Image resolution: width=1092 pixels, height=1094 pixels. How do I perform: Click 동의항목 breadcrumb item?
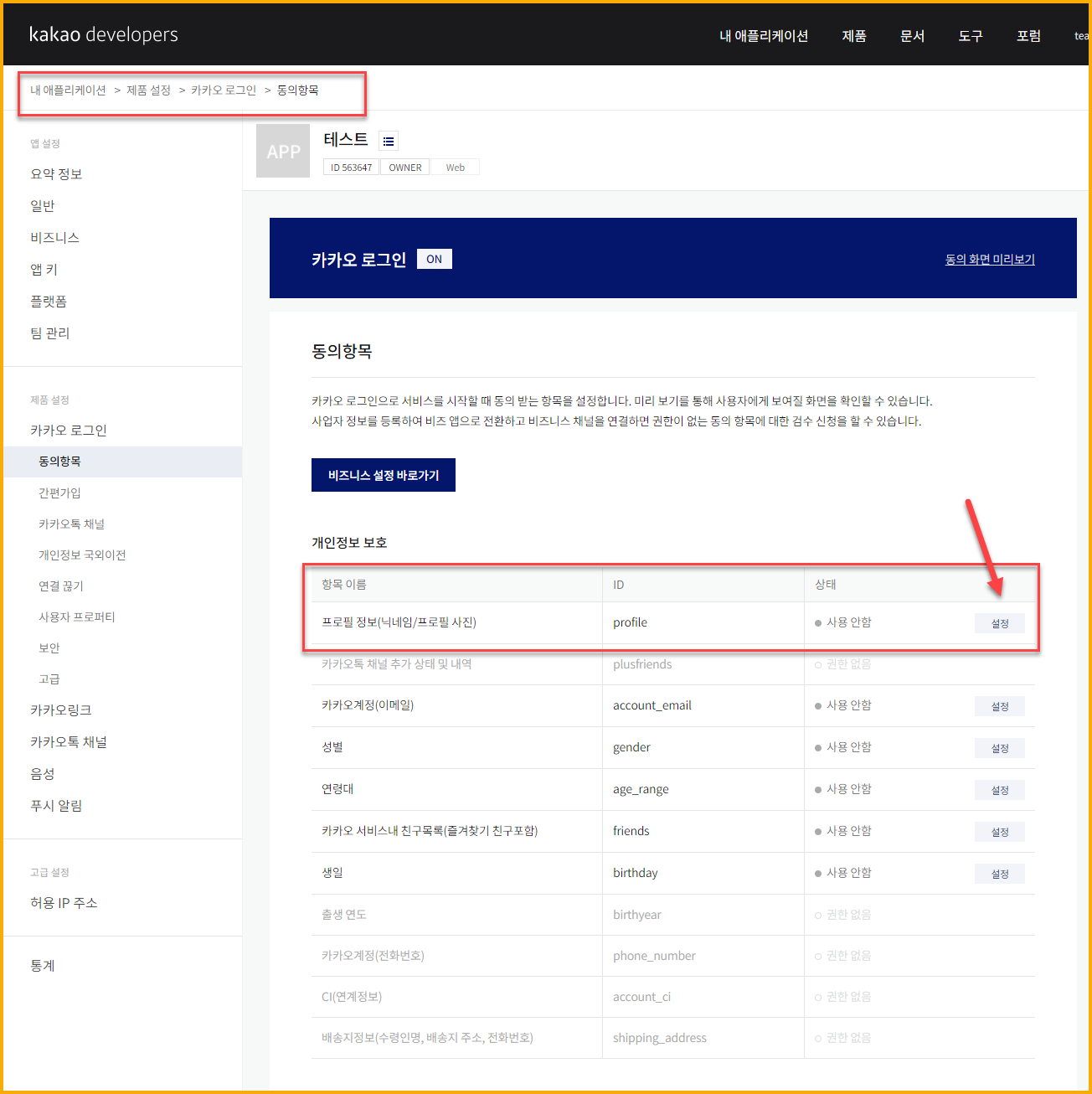pyautogui.click(x=297, y=90)
